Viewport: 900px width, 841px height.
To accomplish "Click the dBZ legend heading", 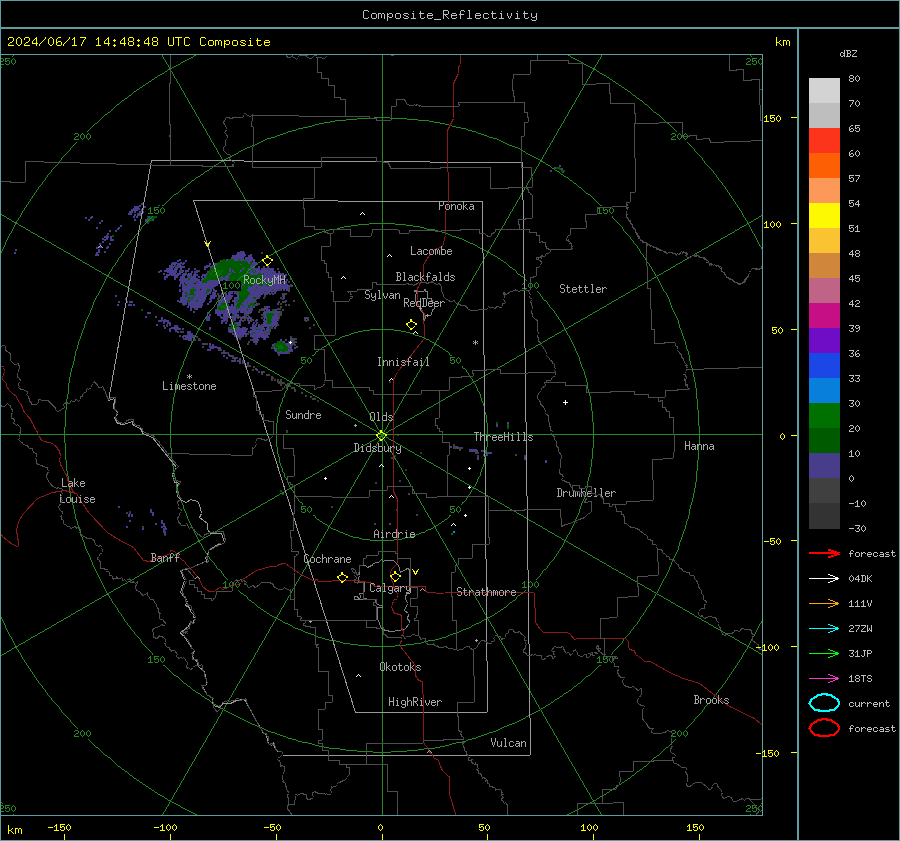I will click(x=848, y=53).
